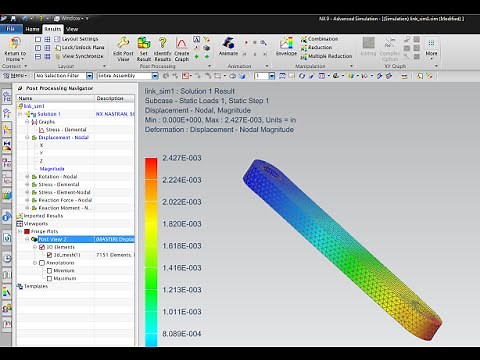Click Lock/Unlock Plane
Viewport: 480px width, 360px height.
pos(79,47)
